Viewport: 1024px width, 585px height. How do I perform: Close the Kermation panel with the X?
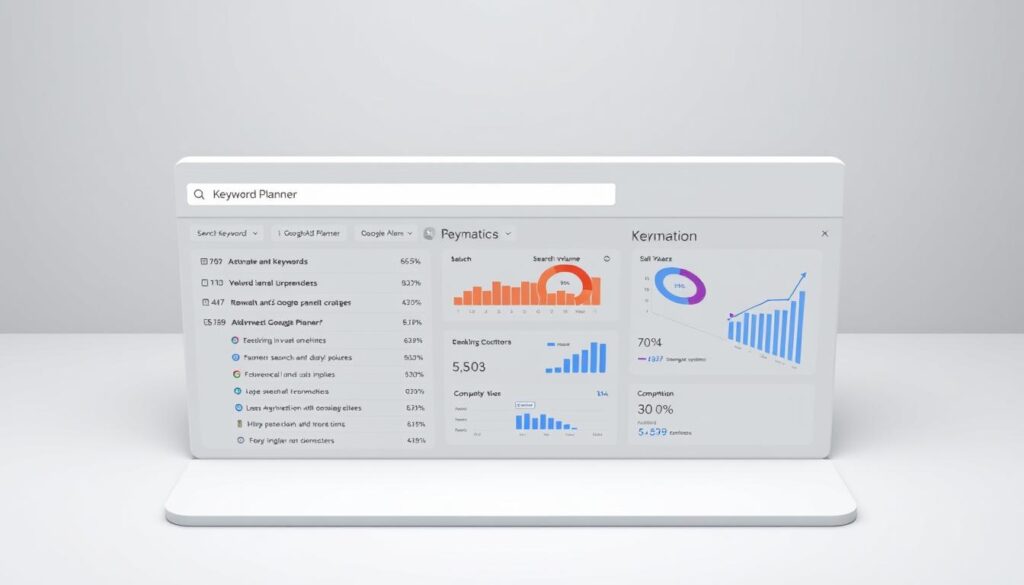tap(825, 233)
